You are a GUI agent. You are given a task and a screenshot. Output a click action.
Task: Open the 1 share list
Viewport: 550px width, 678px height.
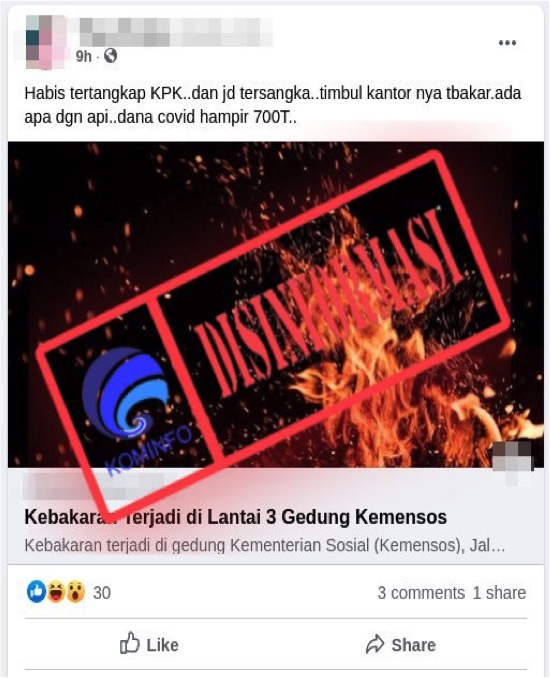(499, 592)
